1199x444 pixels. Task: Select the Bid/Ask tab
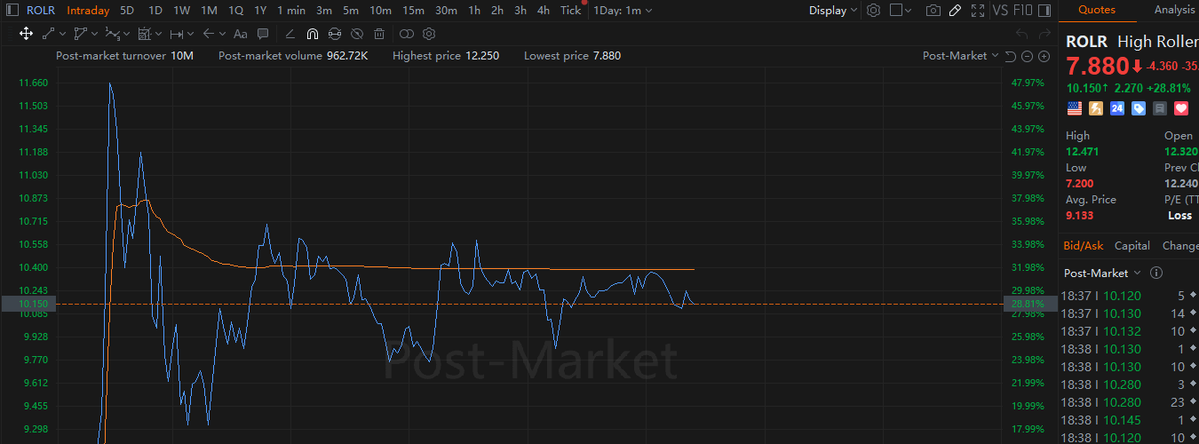coord(1084,245)
